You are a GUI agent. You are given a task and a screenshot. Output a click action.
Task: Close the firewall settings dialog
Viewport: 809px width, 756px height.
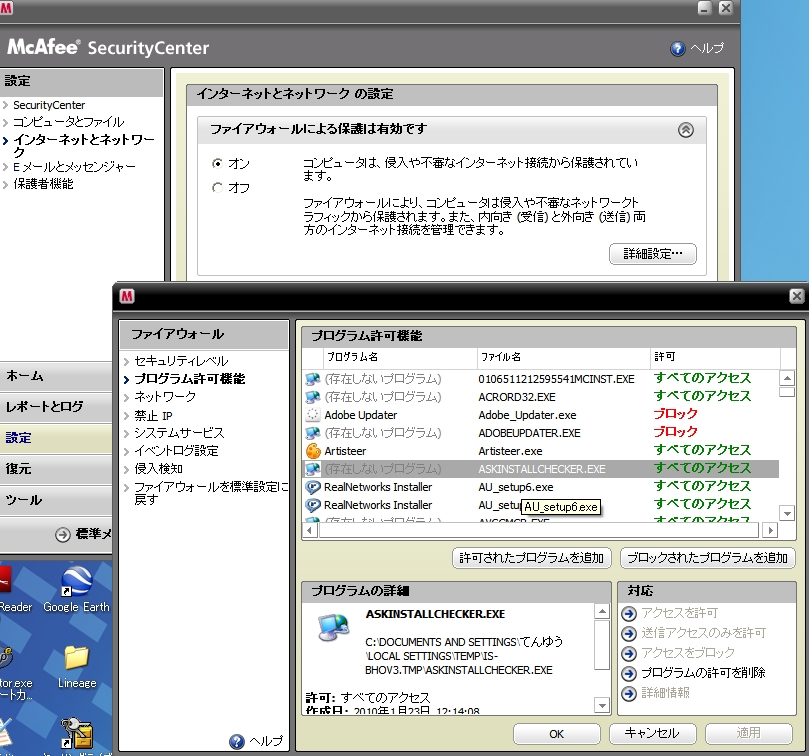(x=797, y=296)
